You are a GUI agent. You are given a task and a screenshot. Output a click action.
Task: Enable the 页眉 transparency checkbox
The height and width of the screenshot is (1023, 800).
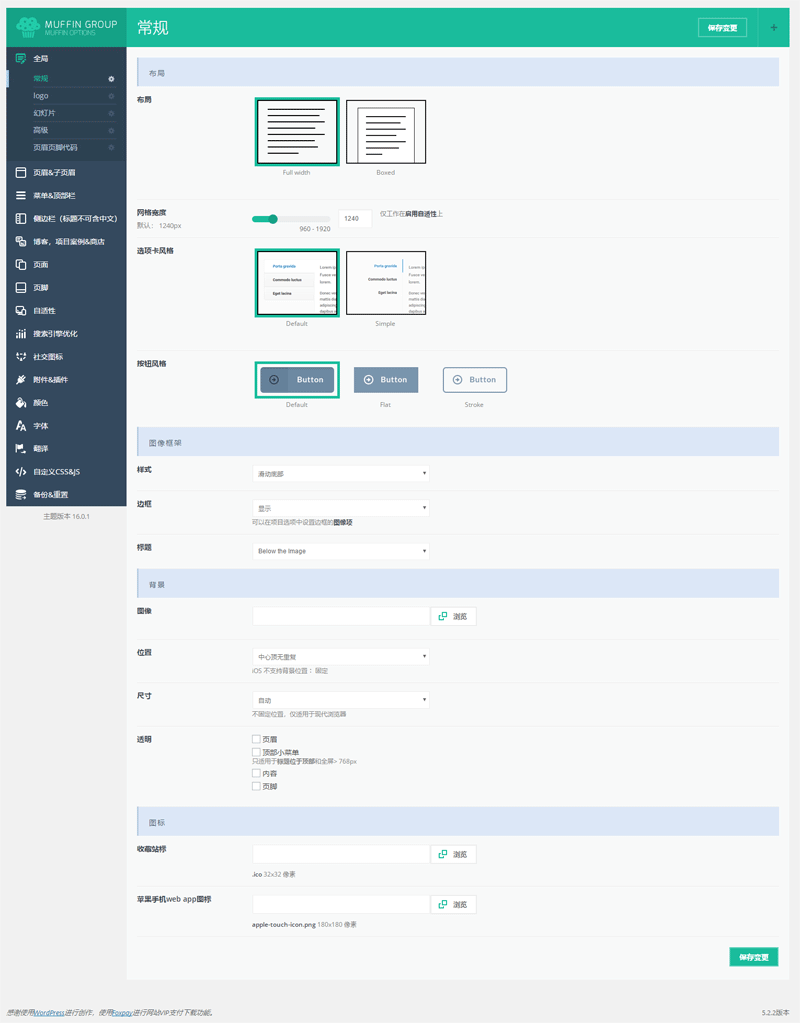coord(256,740)
